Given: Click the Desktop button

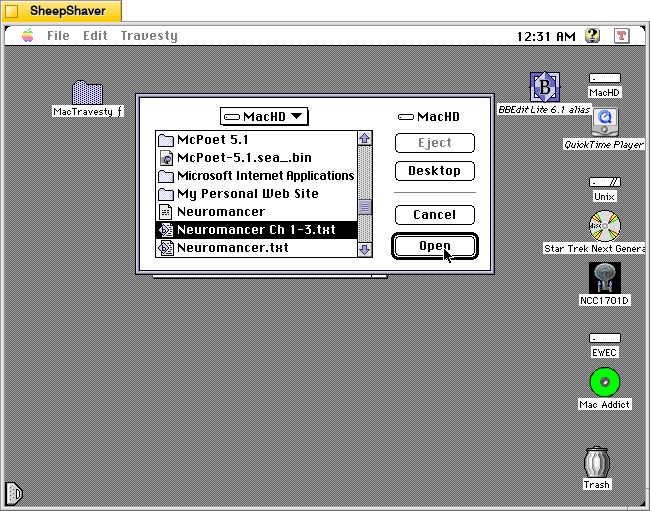Looking at the screenshot, I should 434,171.
